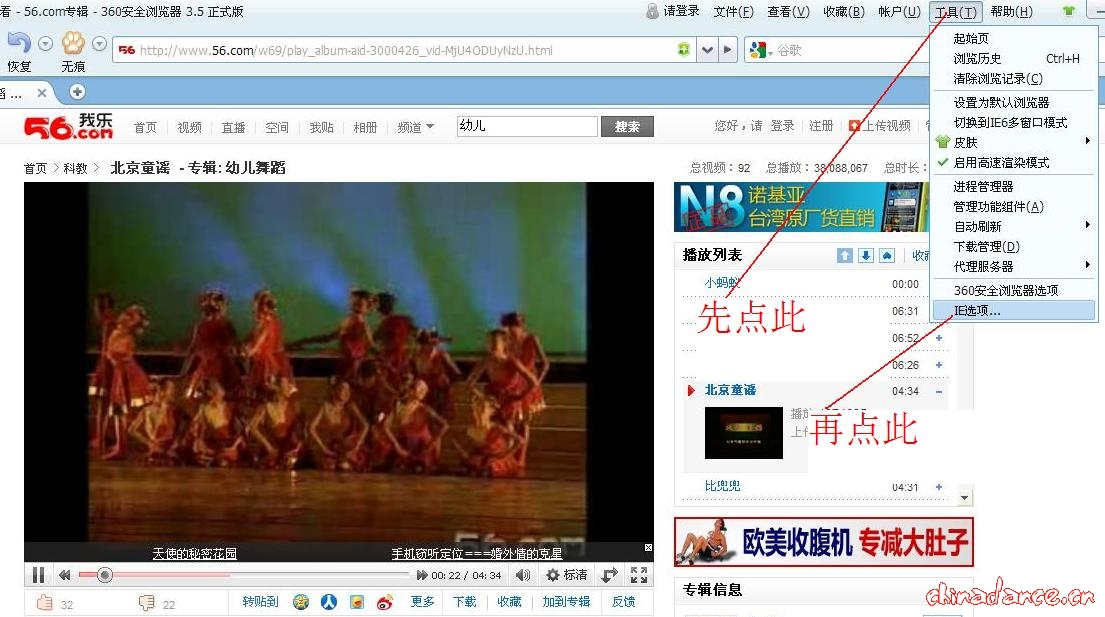
Task: Share video via the Weibo icon
Action: (x=385, y=602)
